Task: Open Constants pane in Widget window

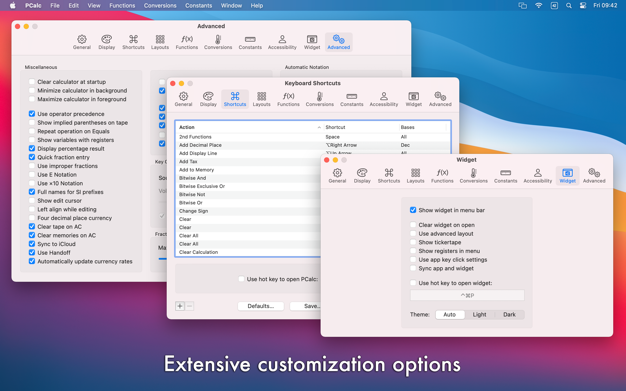Action: pos(505,176)
